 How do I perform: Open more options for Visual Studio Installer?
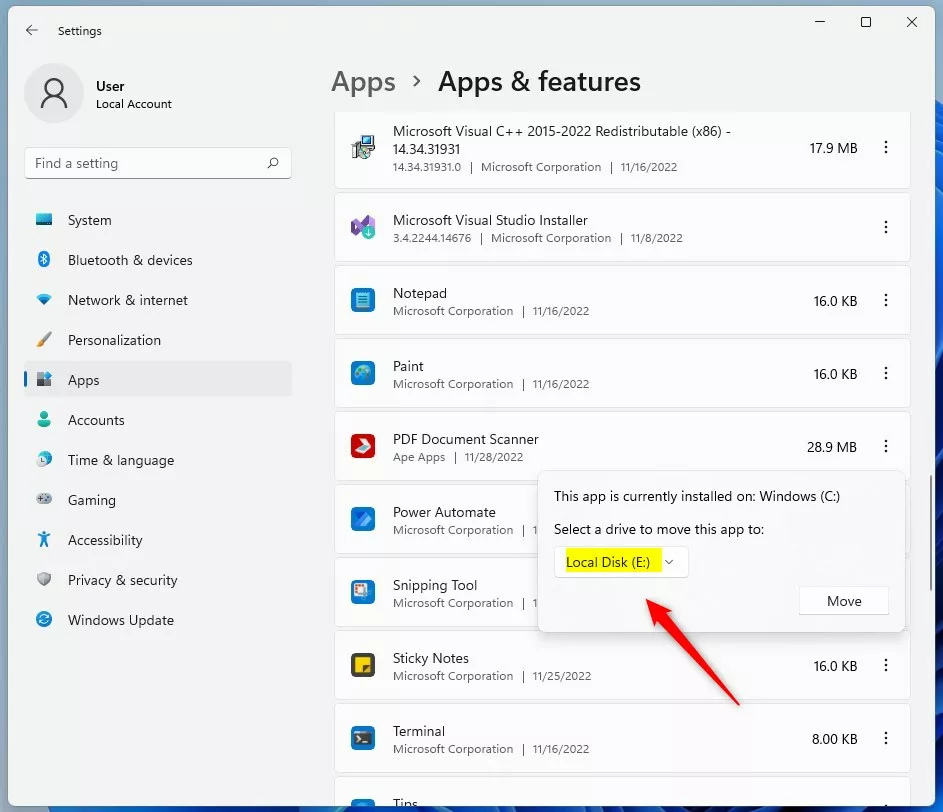pyautogui.click(x=886, y=227)
